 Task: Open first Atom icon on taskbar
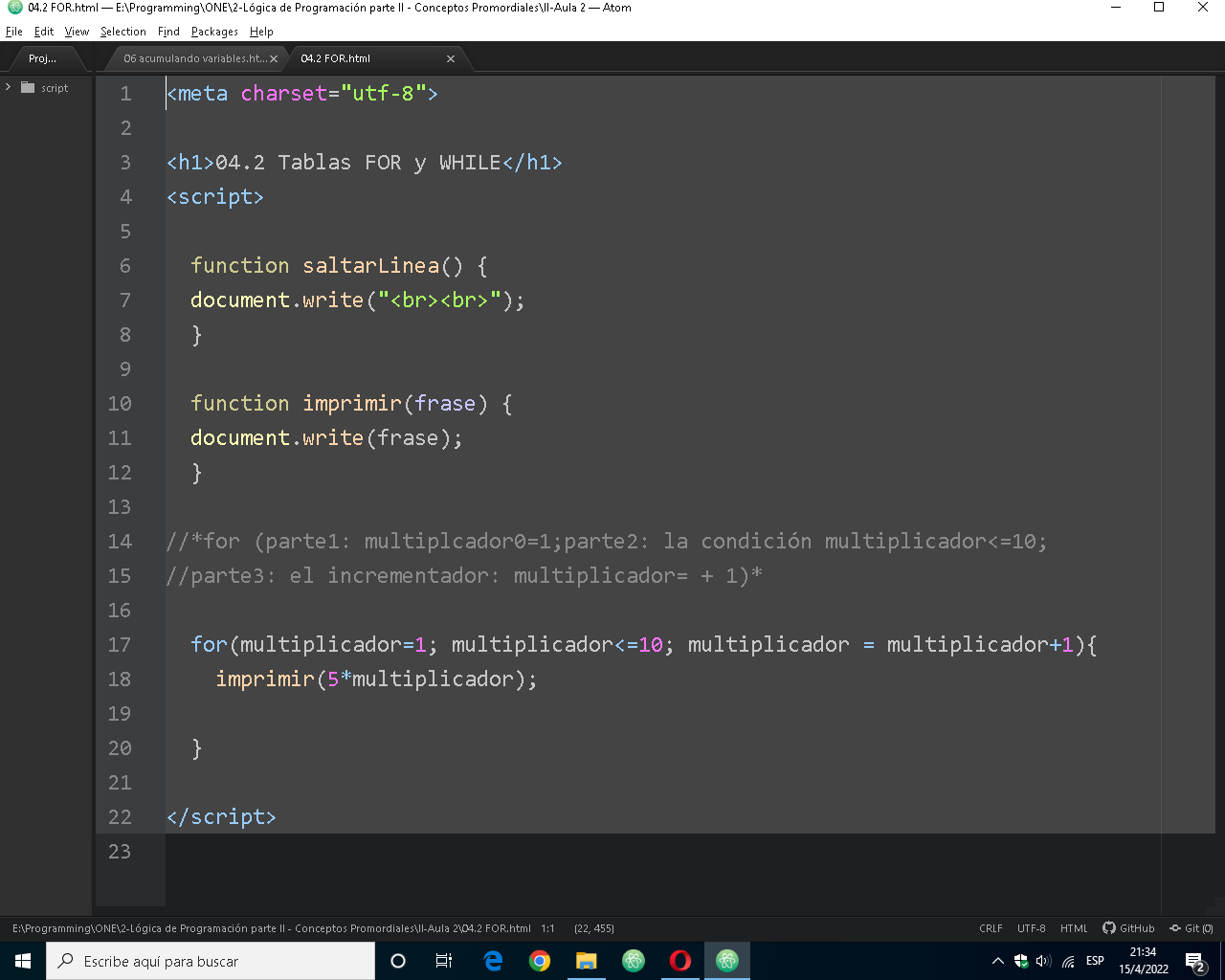click(x=634, y=961)
